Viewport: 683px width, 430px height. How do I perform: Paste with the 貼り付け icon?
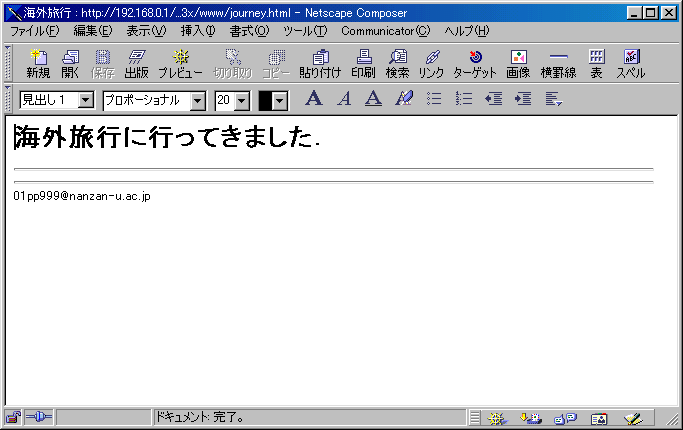tap(320, 64)
